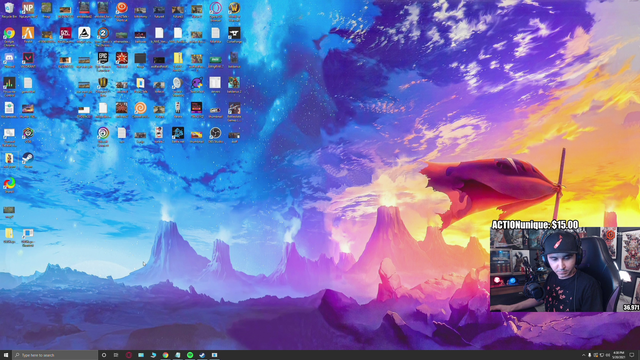Open Chrome from the taskbar
The image size is (640, 360).
click(x=165, y=355)
